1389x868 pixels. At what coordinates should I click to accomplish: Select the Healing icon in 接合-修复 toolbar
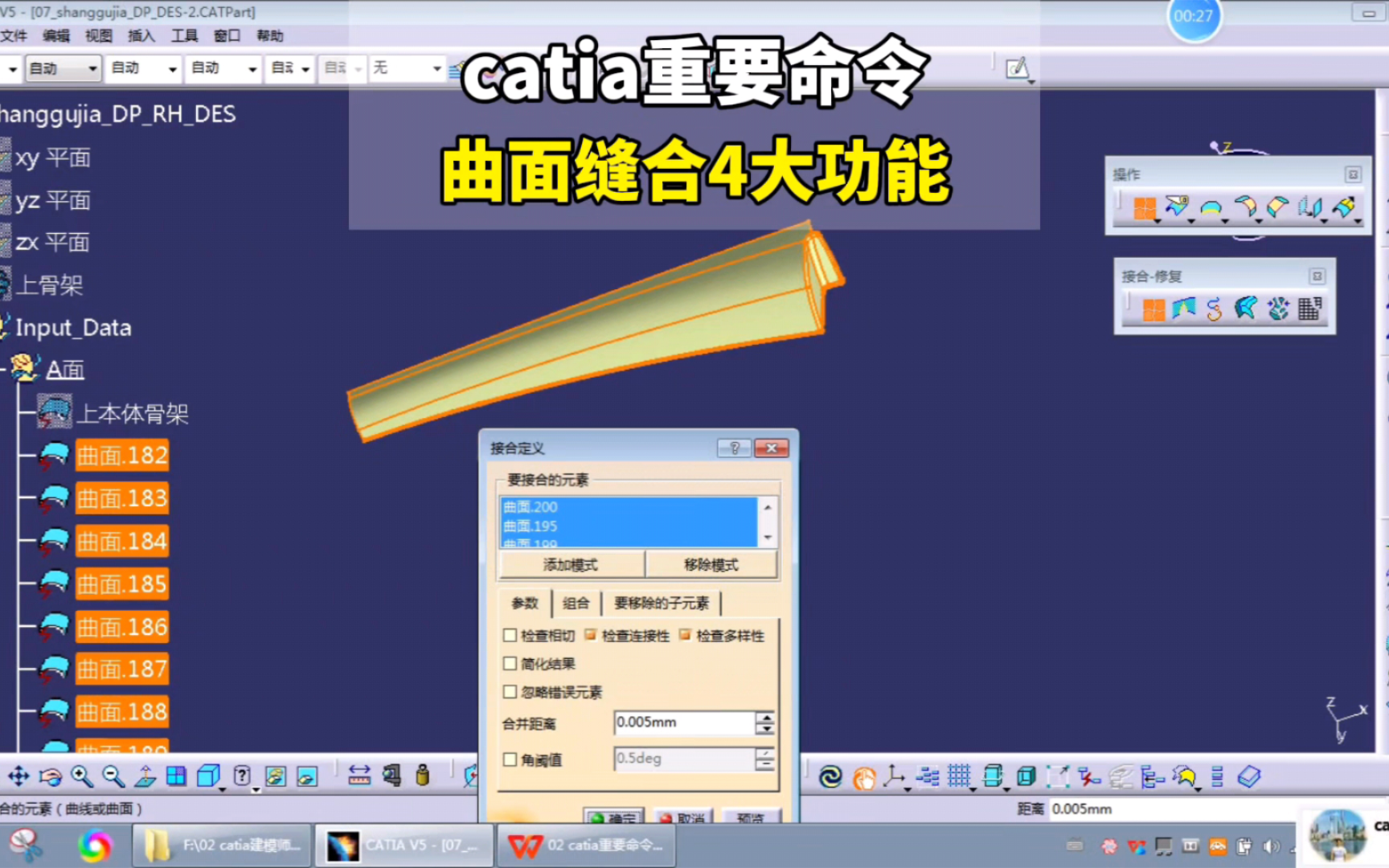[1184, 309]
